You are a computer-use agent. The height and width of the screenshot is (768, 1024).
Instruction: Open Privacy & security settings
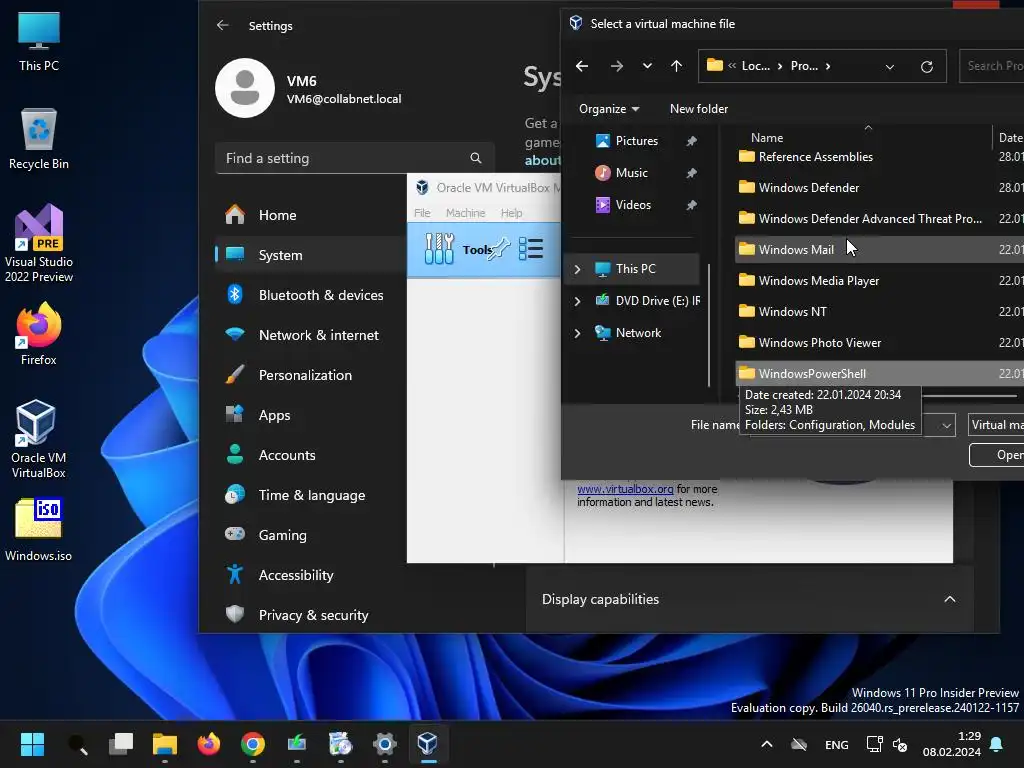310,615
